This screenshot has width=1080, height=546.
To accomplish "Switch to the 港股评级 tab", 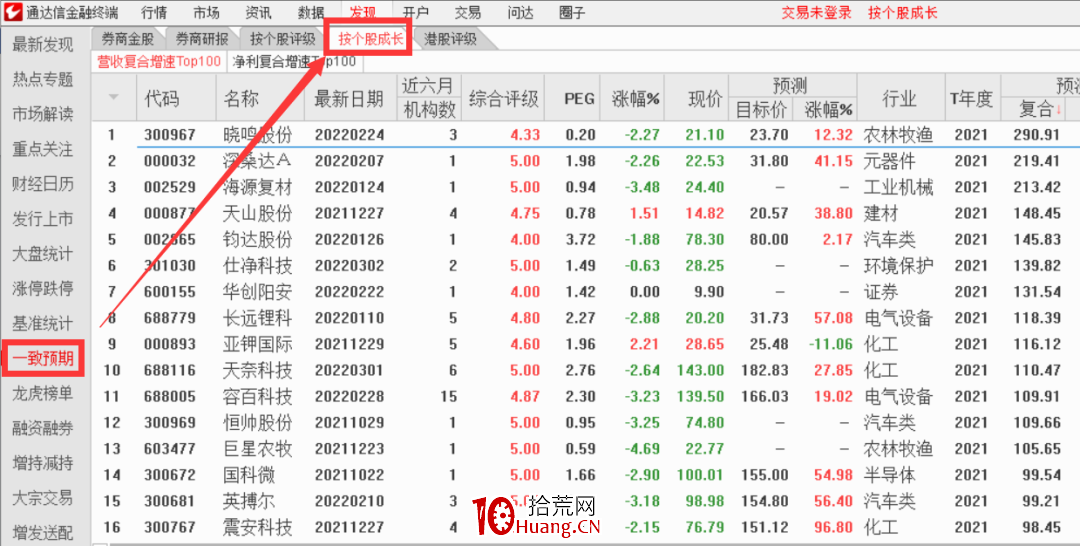I will point(450,39).
